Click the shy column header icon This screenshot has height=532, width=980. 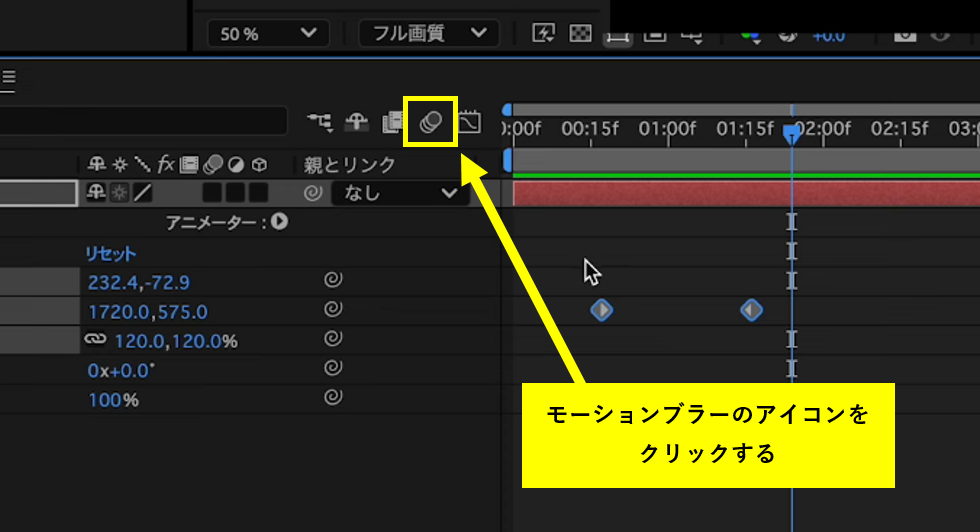click(96, 164)
